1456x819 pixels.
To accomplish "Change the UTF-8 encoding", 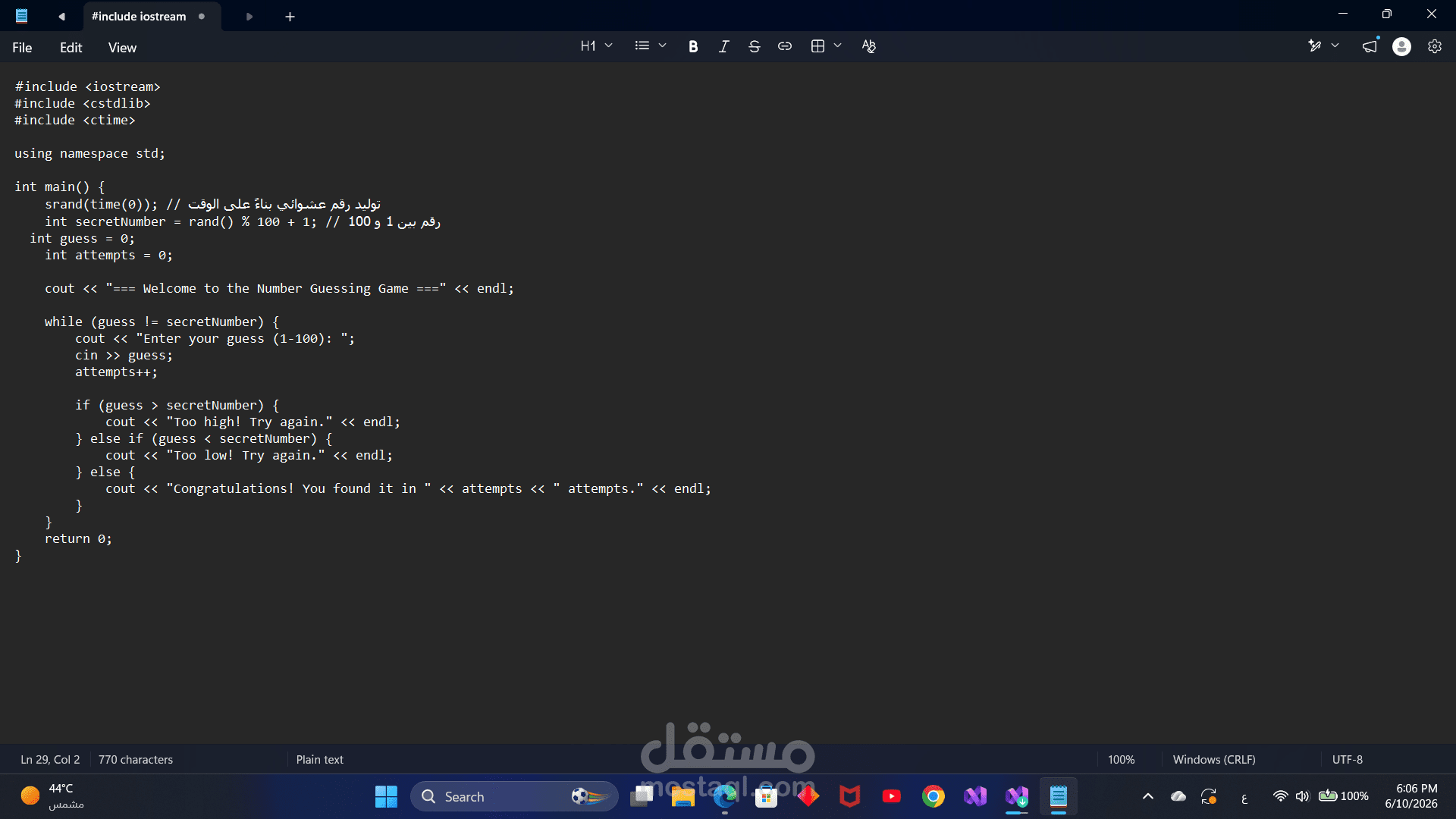I will point(1348,759).
